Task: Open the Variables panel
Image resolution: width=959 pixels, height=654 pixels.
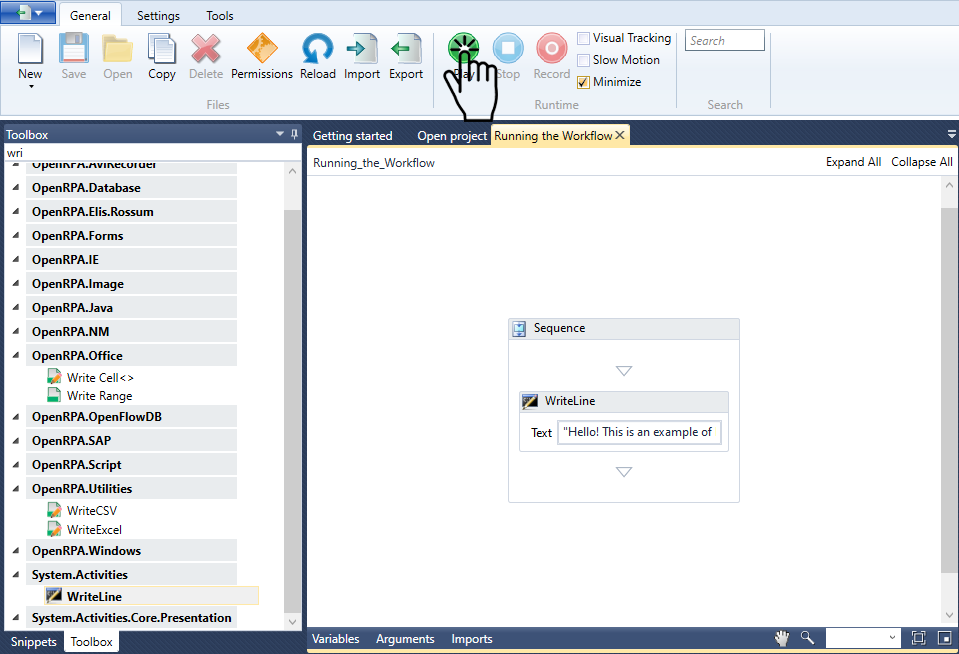Action: 336,639
